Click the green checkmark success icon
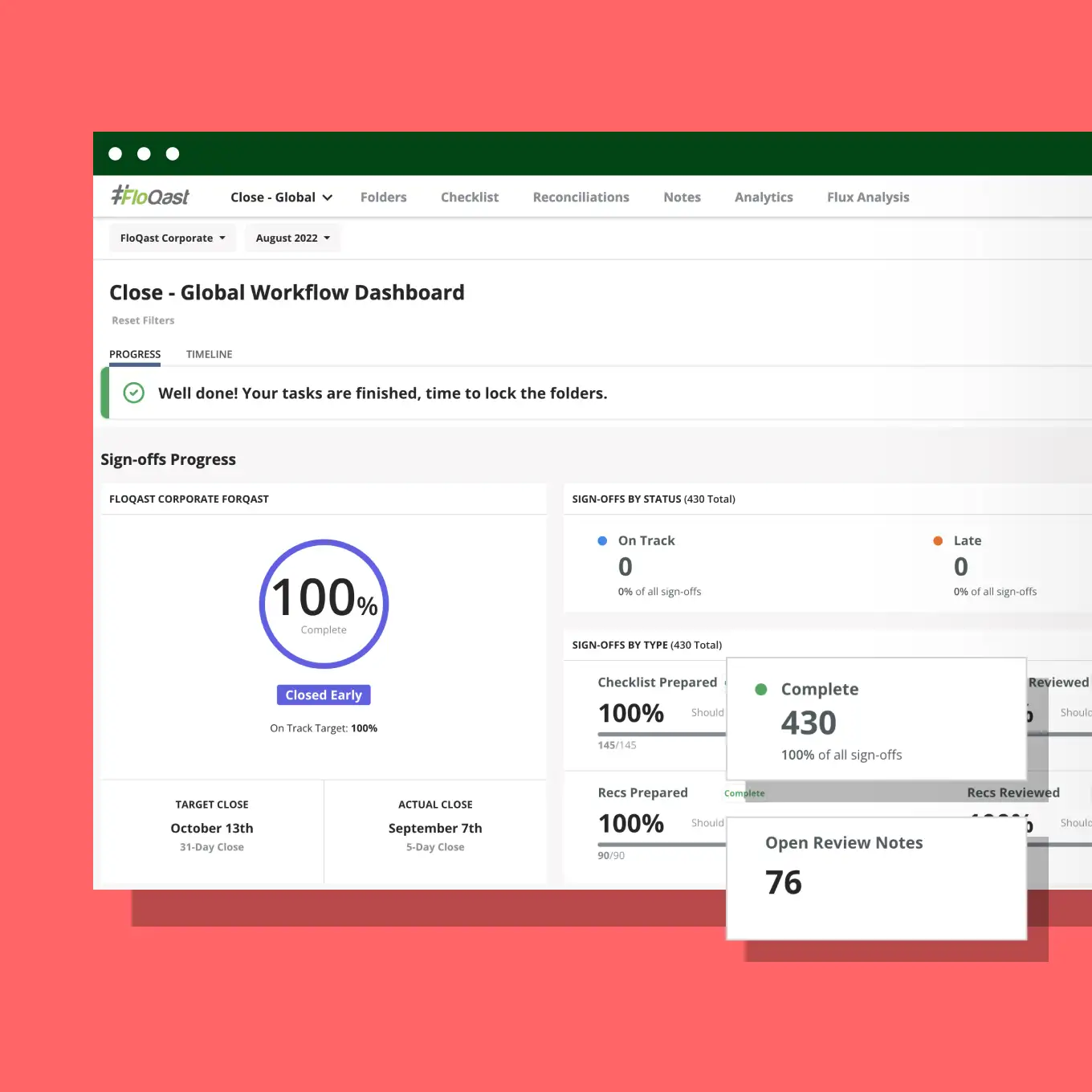 click(133, 393)
